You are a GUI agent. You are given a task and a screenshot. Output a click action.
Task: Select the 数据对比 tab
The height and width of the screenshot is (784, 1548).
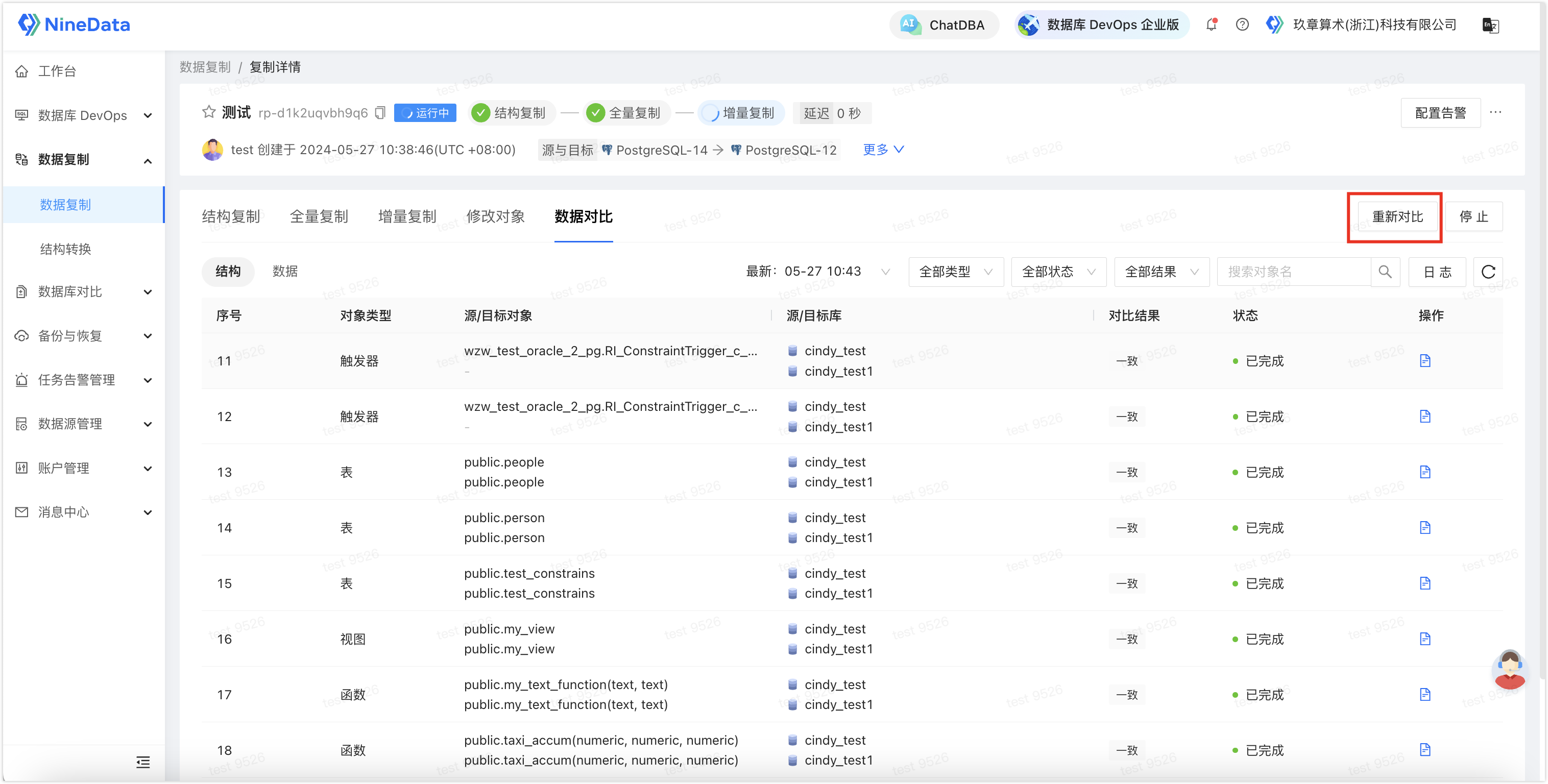584,217
